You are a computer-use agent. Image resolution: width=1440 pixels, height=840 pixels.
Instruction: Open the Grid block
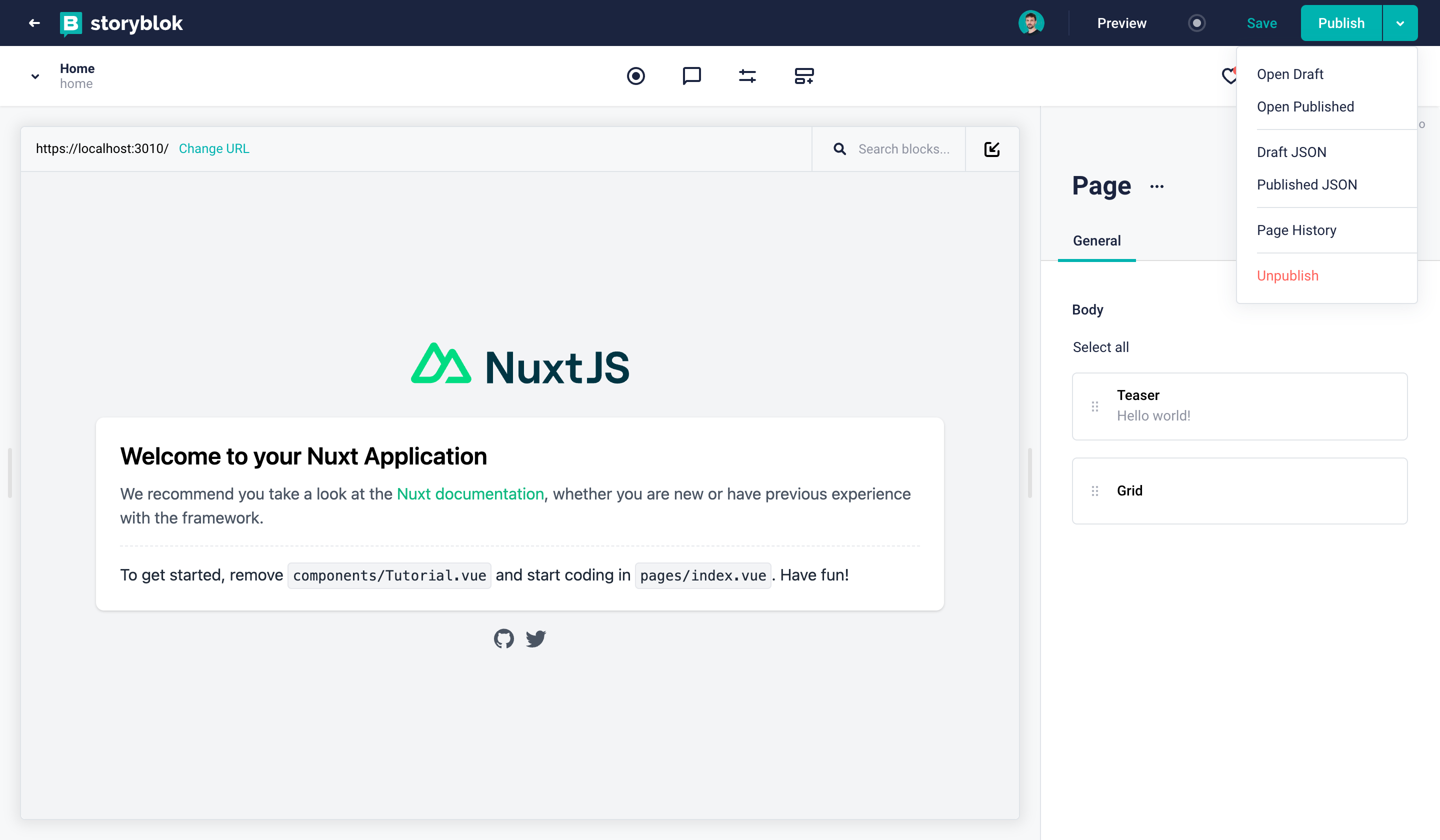1239,491
